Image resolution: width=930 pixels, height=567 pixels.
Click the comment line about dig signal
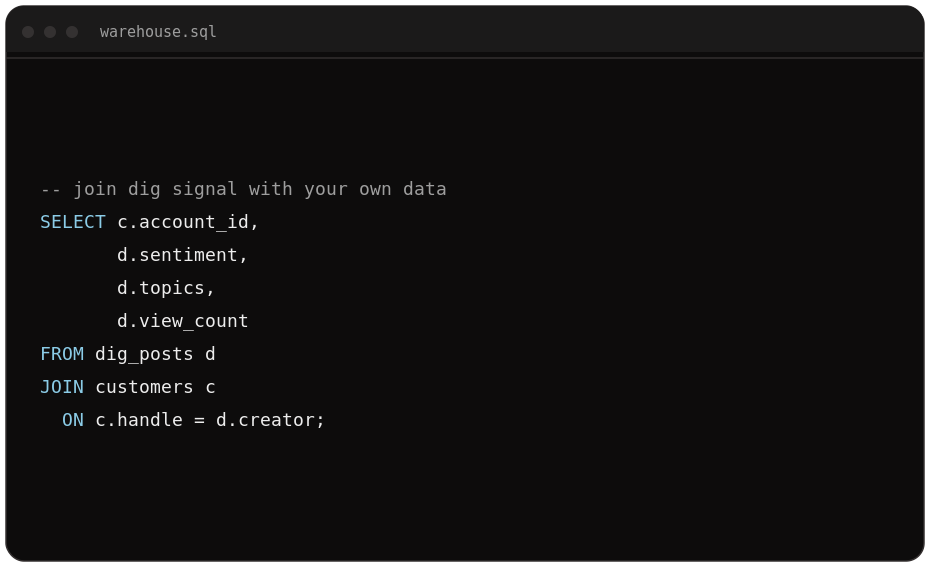[x=243, y=189]
